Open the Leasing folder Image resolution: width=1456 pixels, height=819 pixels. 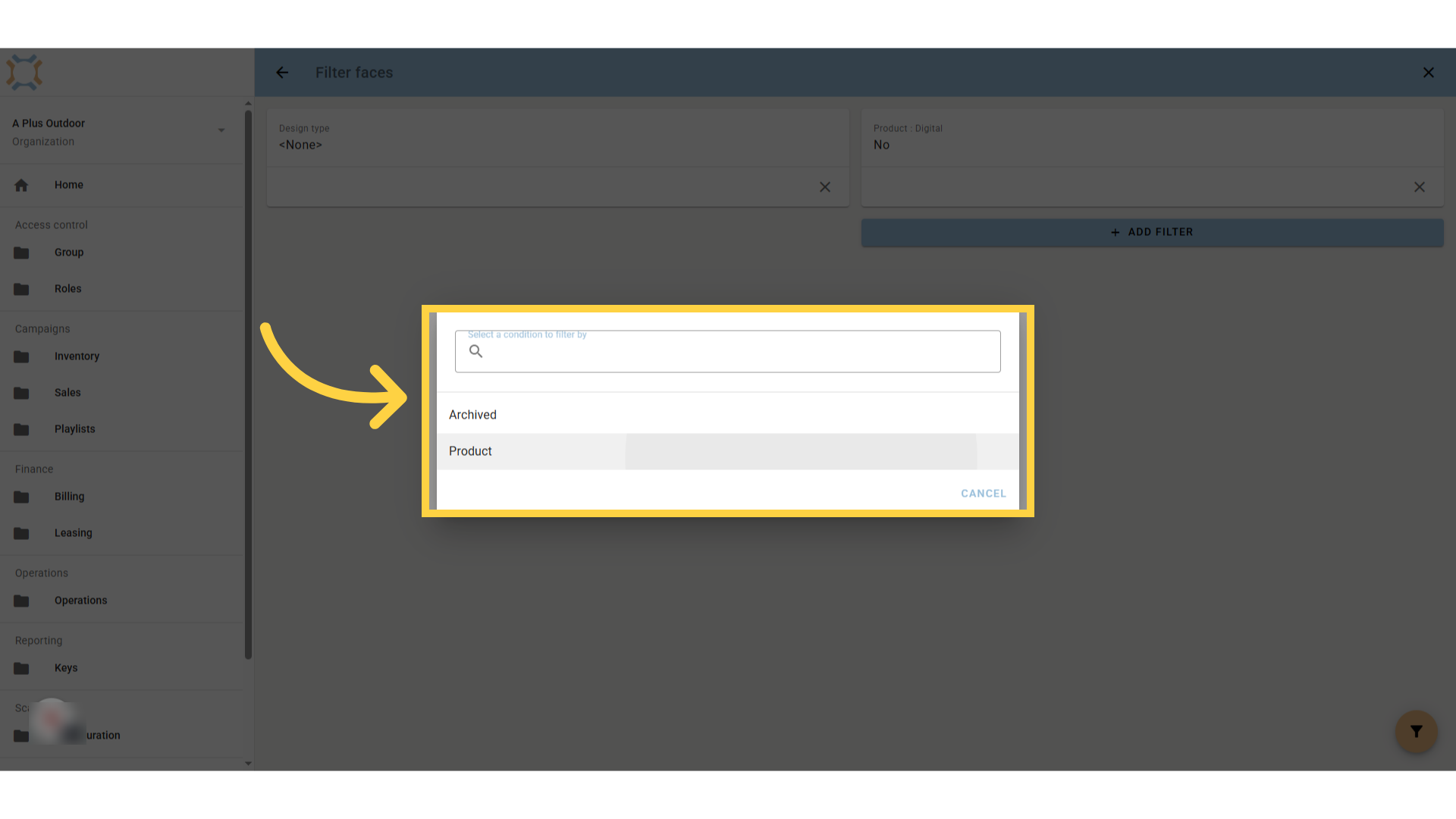pos(121,533)
